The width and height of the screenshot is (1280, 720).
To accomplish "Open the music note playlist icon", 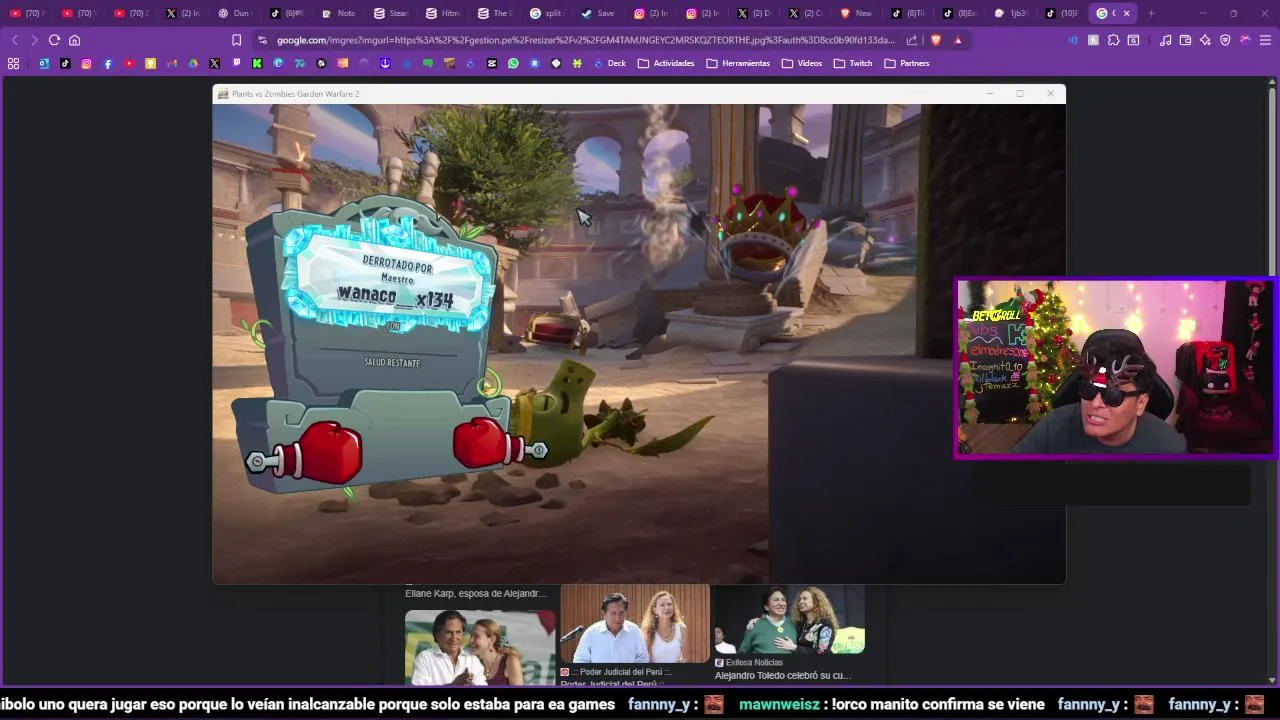I will click(1165, 40).
